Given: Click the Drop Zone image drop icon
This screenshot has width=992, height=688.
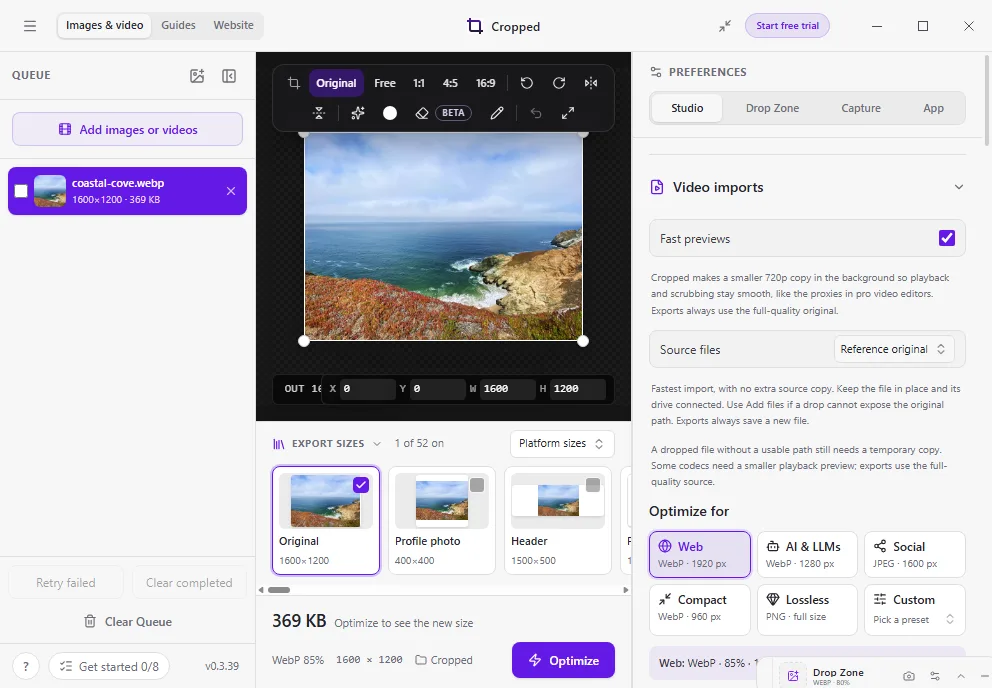Looking at the screenshot, I should pos(793,676).
